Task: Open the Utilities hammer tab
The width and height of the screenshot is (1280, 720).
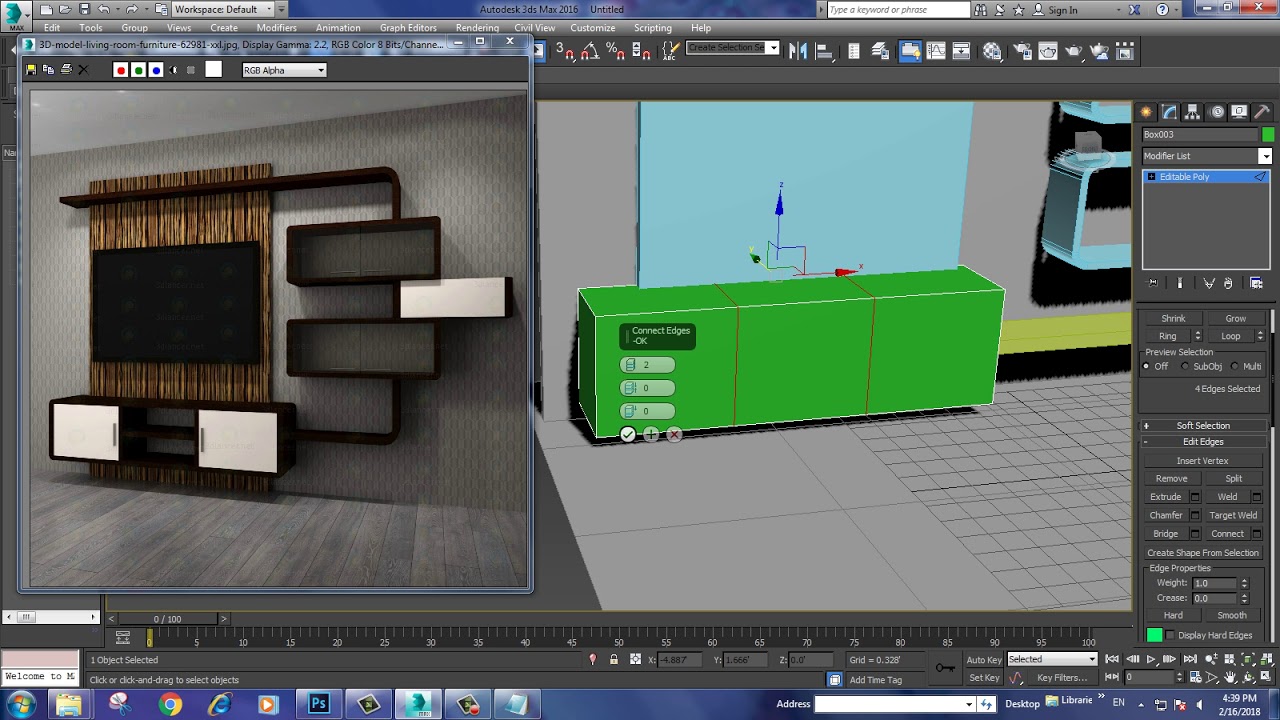Action: pos(1262,112)
